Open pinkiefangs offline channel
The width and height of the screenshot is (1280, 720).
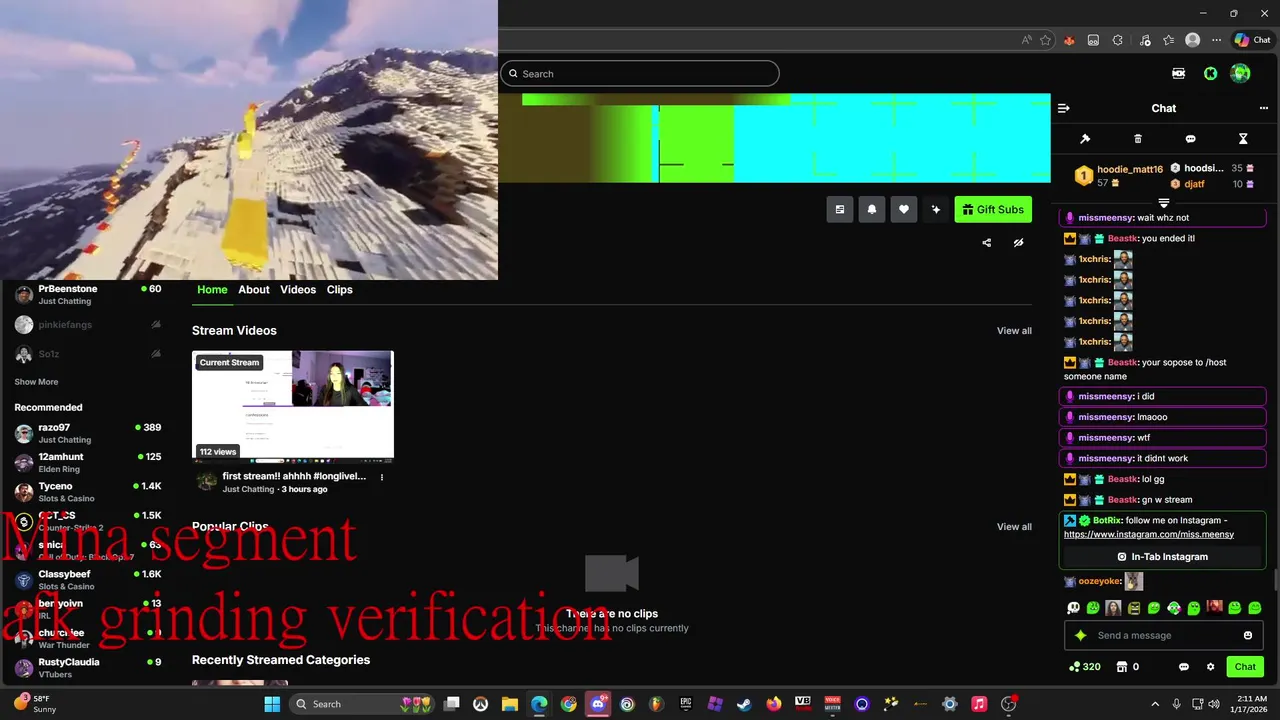[88, 325]
